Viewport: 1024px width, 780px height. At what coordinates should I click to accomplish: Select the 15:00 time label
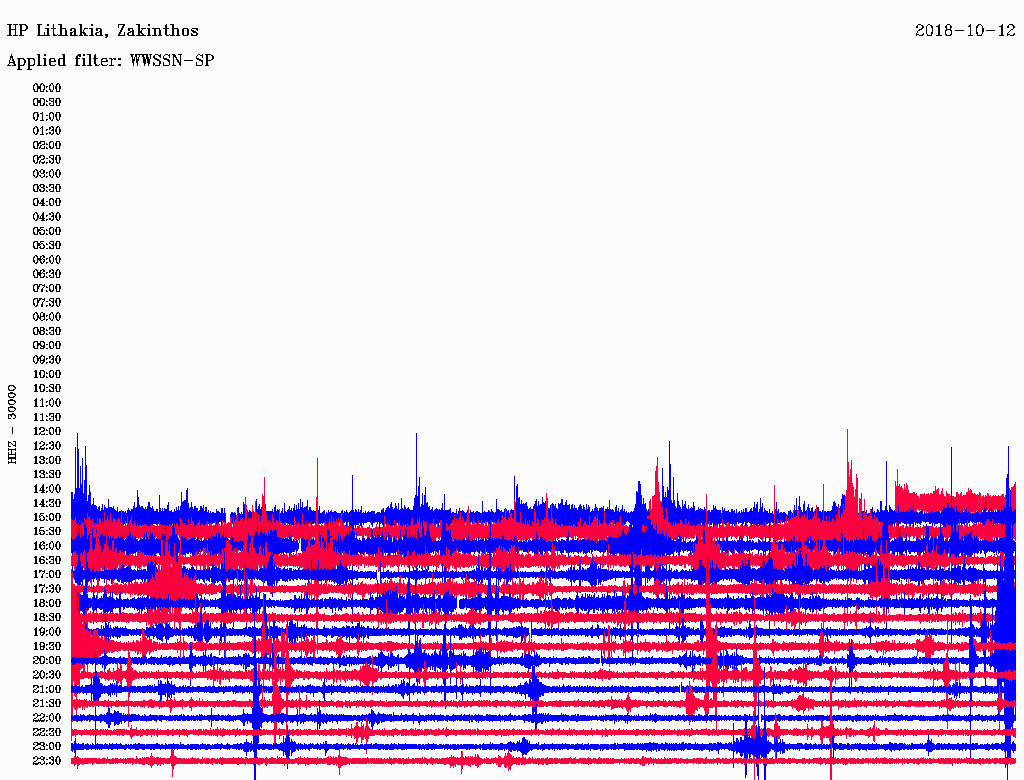47,517
